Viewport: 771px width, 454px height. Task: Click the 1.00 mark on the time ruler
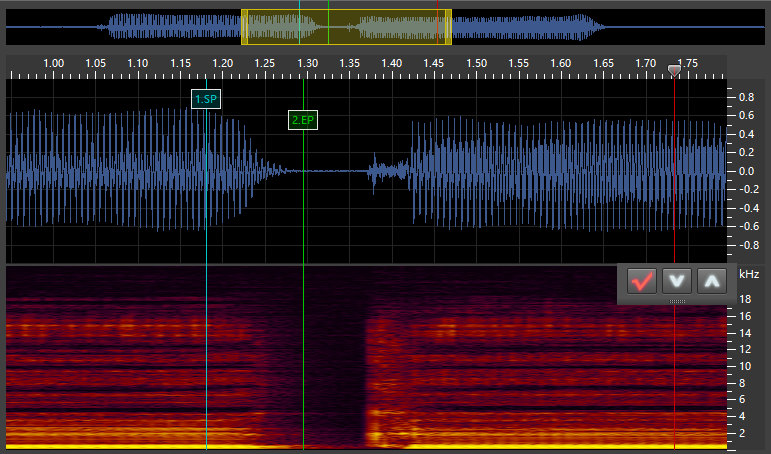(54, 63)
